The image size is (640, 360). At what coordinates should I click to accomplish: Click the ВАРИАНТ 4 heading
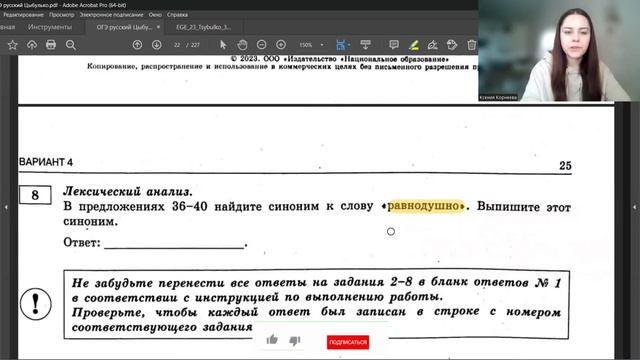tap(46, 162)
